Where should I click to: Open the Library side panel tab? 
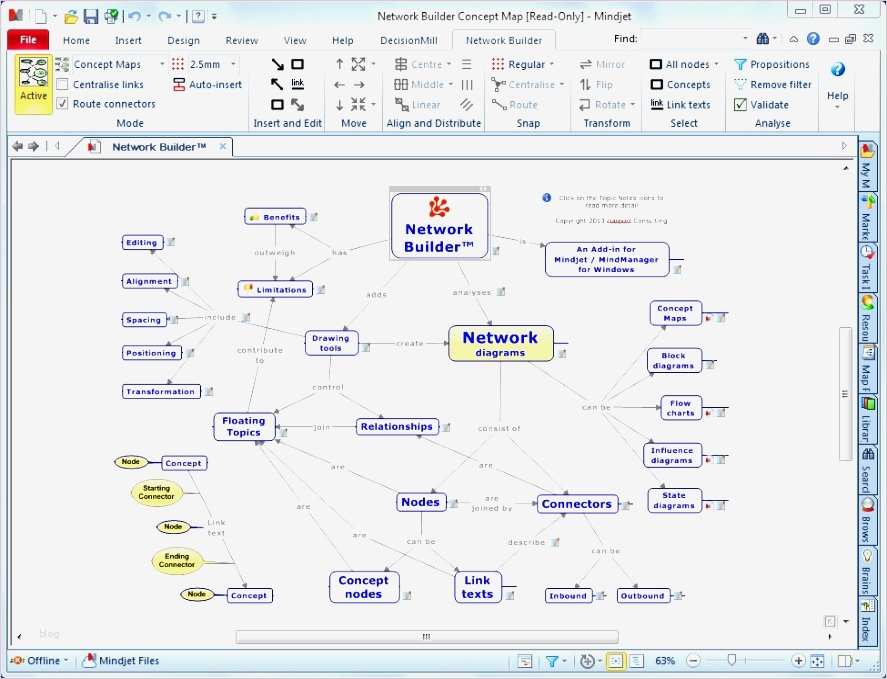(x=867, y=420)
